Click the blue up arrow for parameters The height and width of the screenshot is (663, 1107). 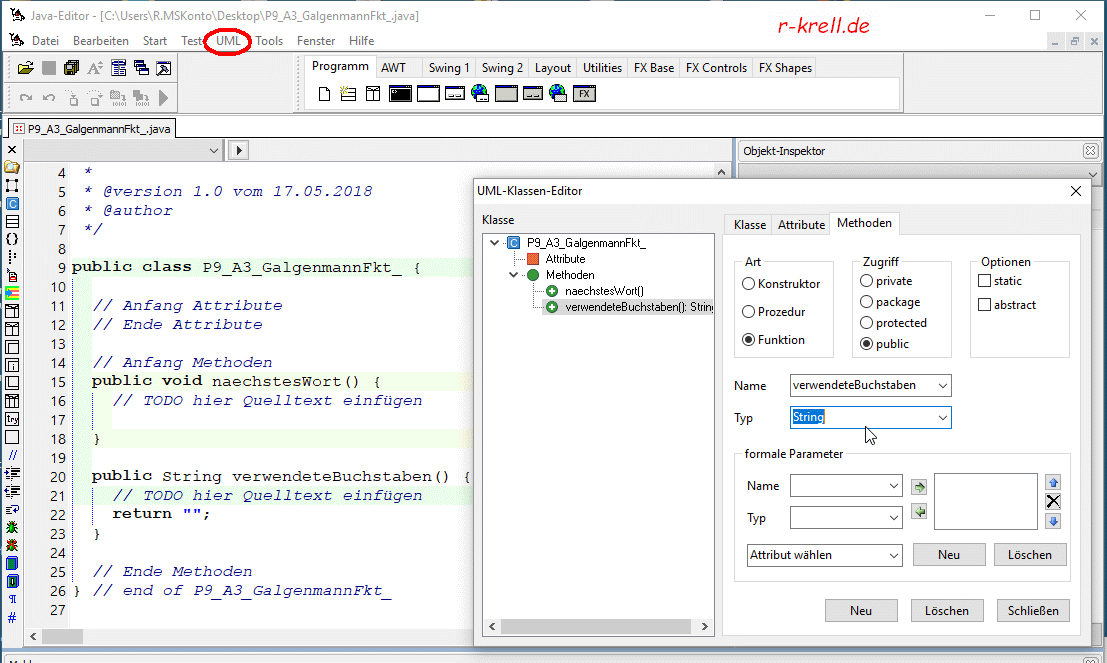[x=1052, y=483]
